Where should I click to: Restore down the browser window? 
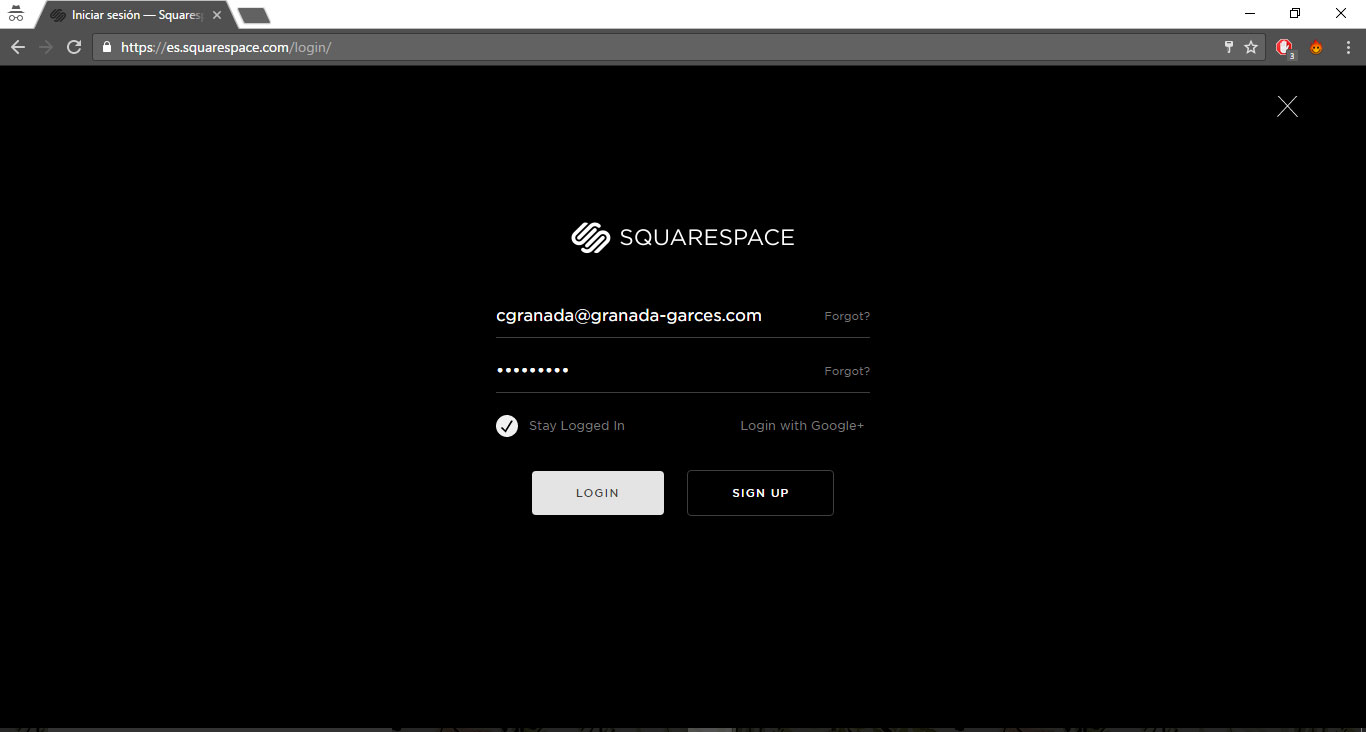(1295, 13)
